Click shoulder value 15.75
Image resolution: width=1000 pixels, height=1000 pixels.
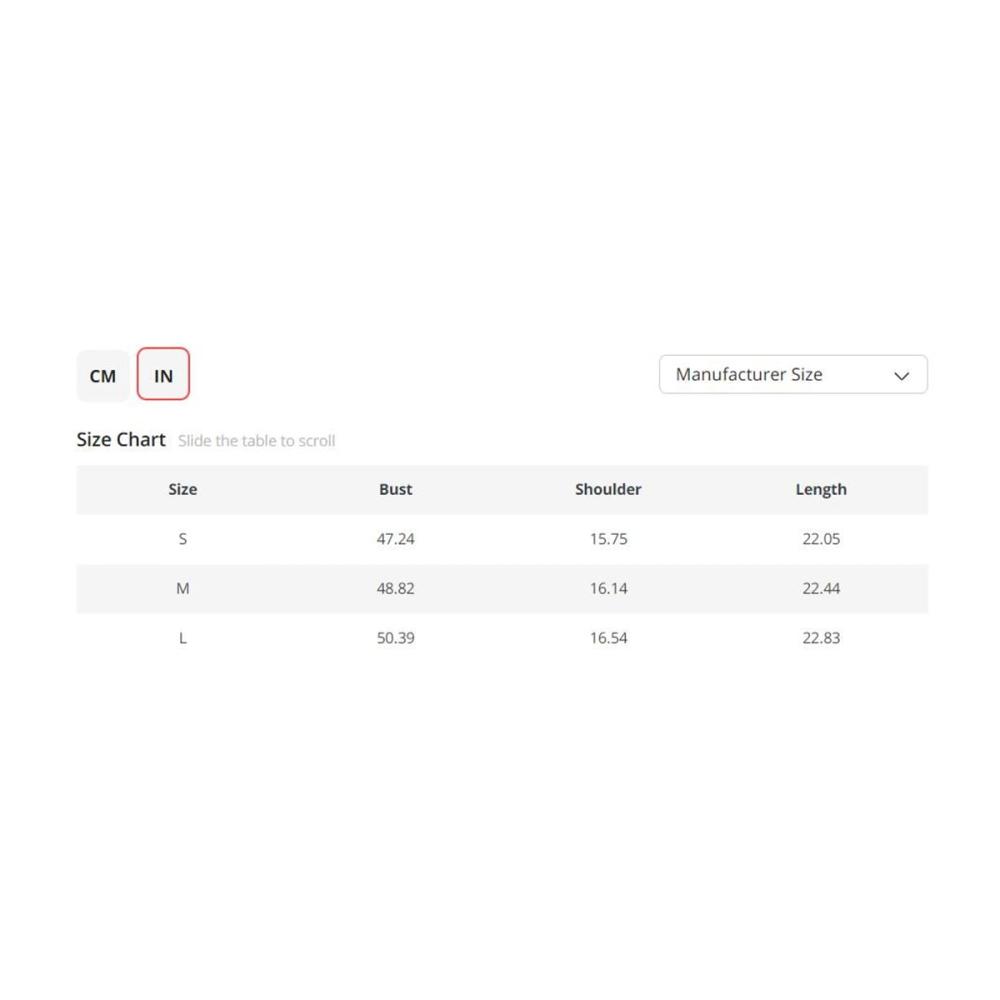pos(608,539)
